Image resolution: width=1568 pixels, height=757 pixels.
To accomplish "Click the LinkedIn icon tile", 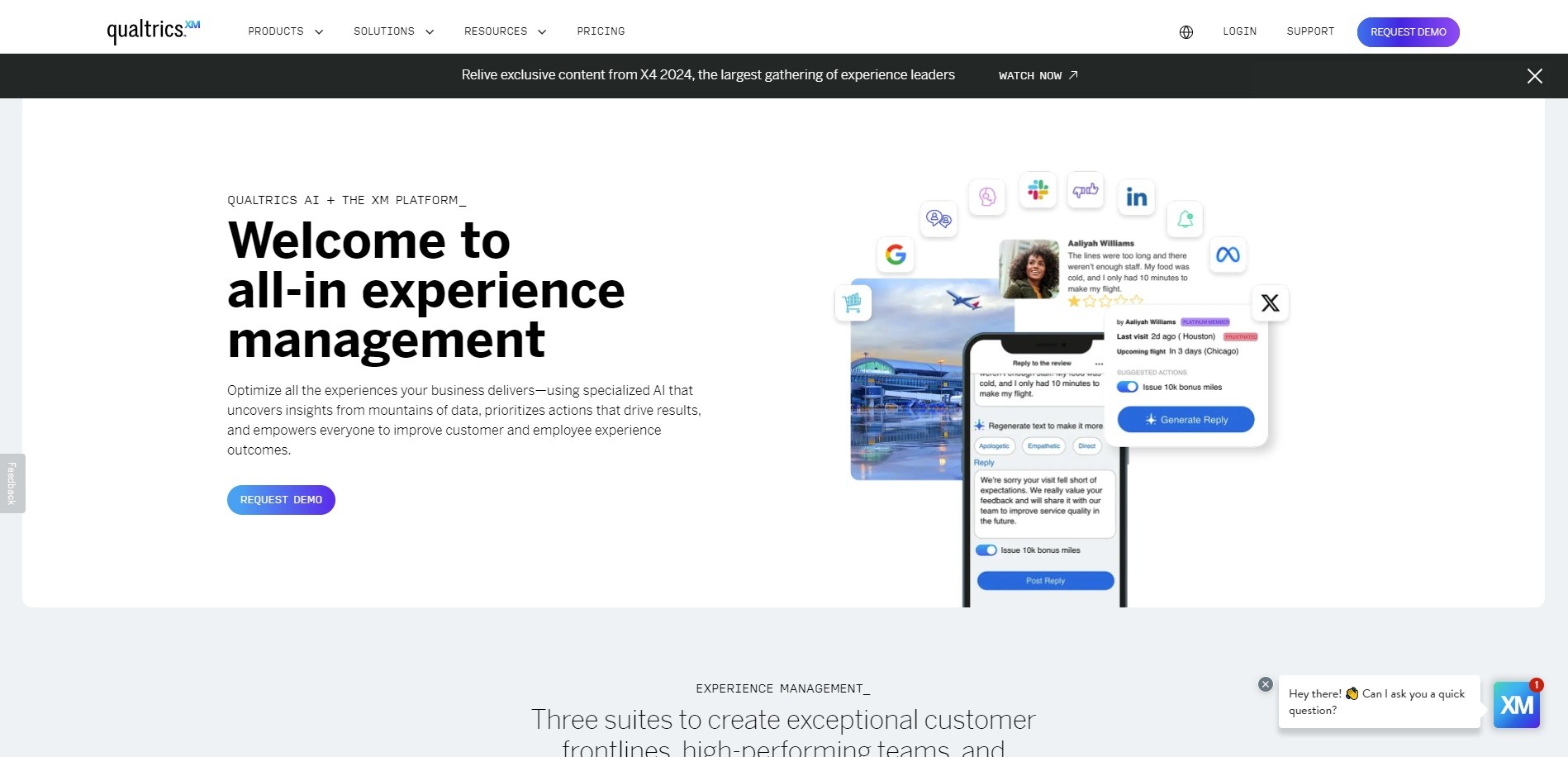I will (x=1136, y=197).
